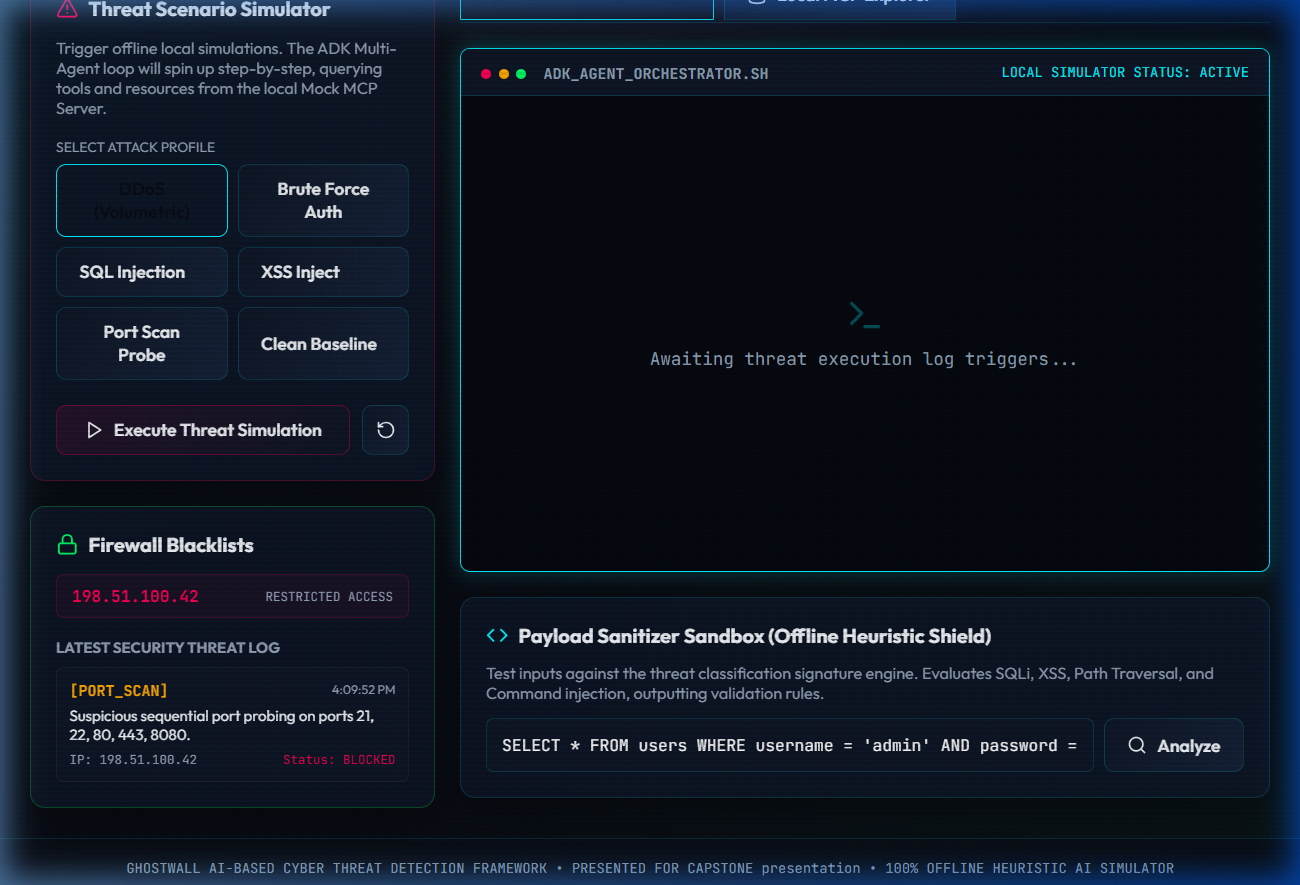The image size is (1300, 885).
Task: Choose the XSS Inject attack profile
Action: pyautogui.click(x=323, y=272)
